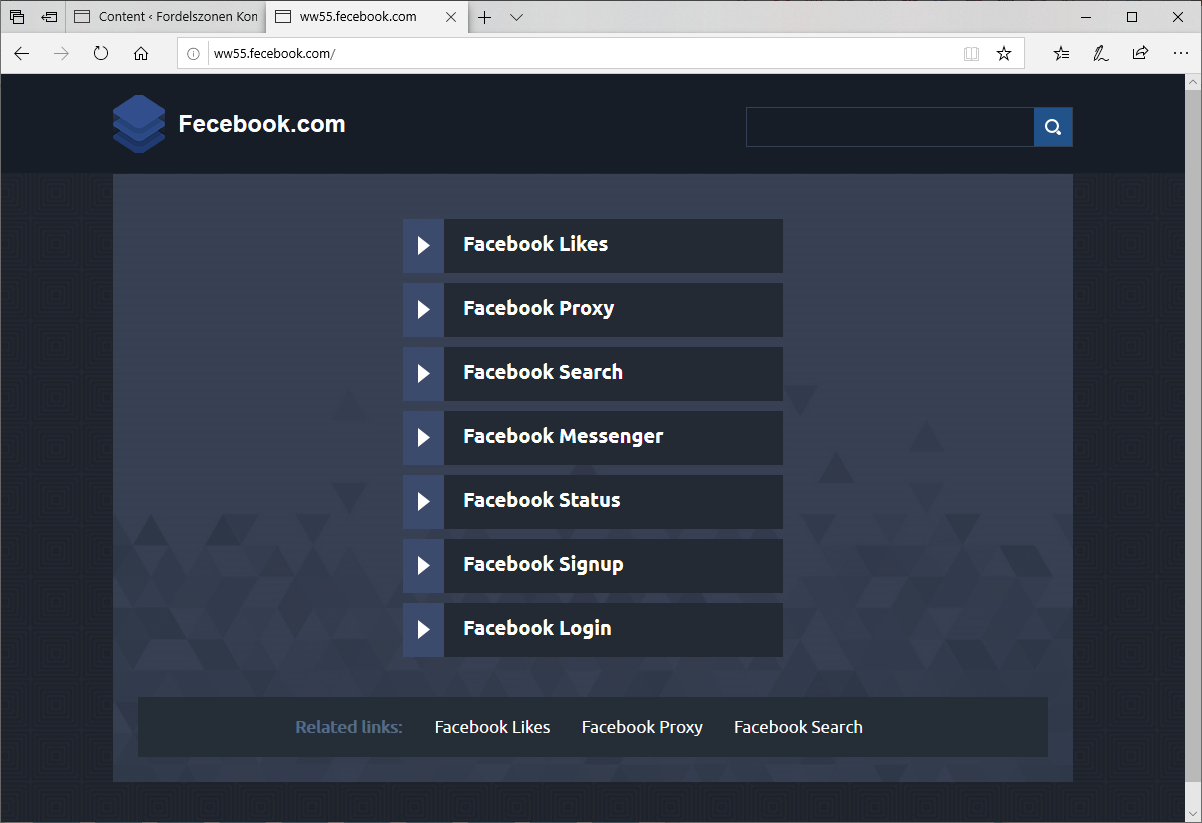Viewport: 1202px width, 823px height.
Task: Follow the related link Facebook Likes
Action: click(x=492, y=727)
